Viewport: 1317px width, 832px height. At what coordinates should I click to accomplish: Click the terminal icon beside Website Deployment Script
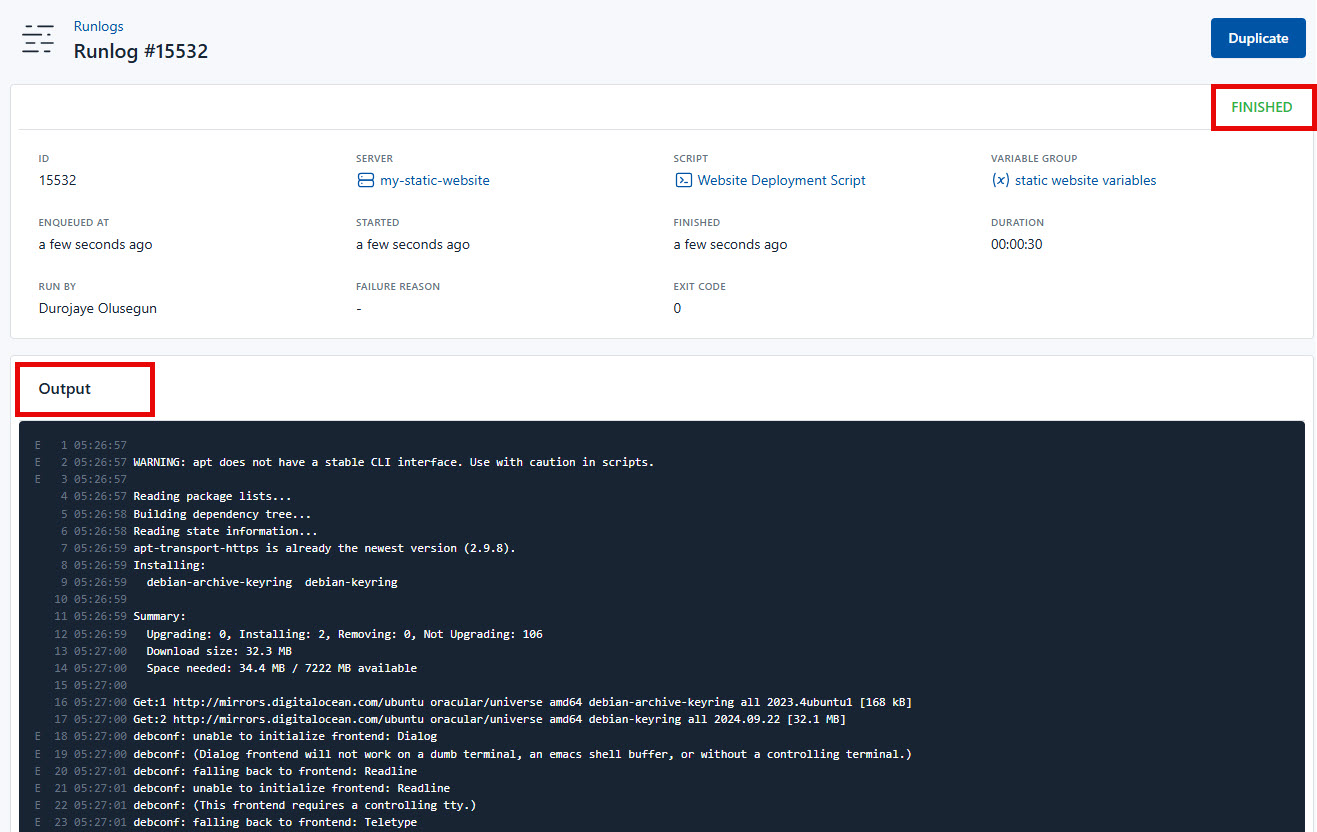click(x=684, y=180)
